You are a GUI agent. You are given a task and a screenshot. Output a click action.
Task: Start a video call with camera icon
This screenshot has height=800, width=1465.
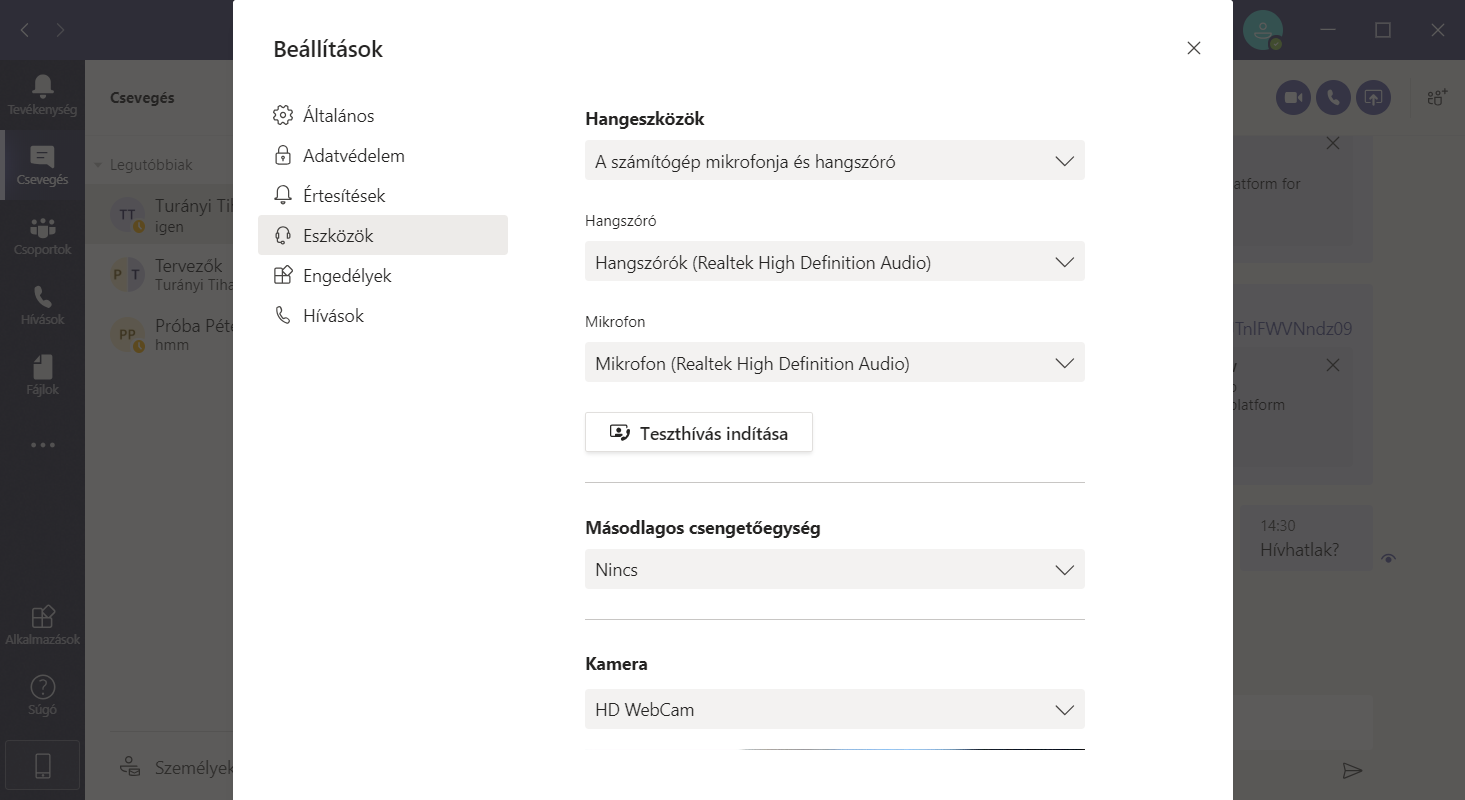pyautogui.click(x=1293, y=97)
